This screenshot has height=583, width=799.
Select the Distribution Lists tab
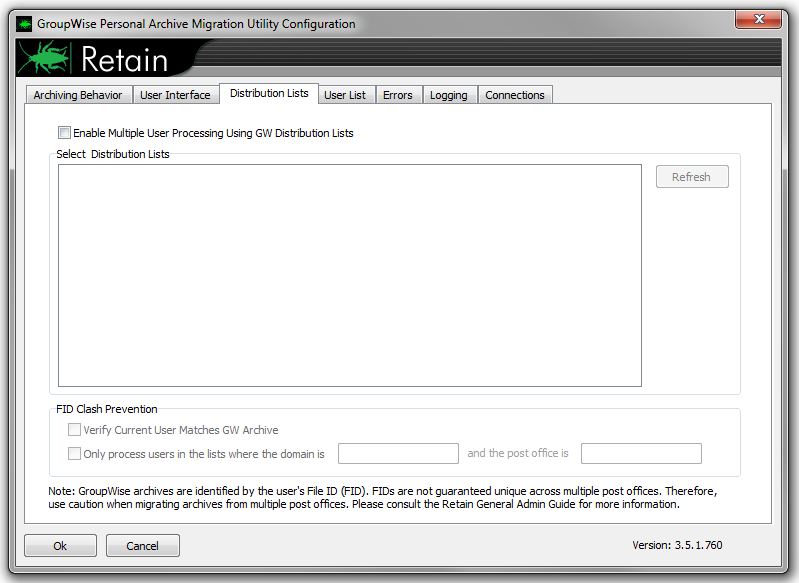tap(269, 93)
